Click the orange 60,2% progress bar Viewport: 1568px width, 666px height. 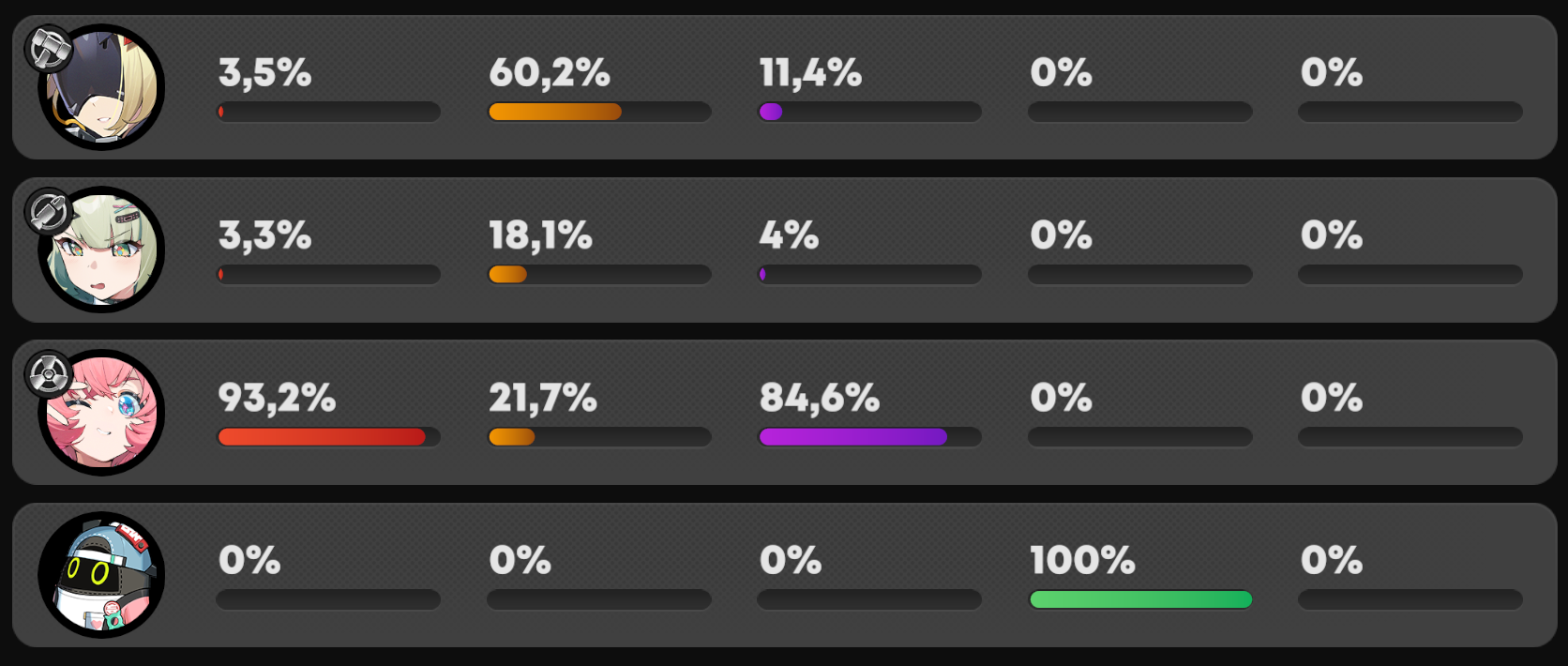tap(599, 112)
